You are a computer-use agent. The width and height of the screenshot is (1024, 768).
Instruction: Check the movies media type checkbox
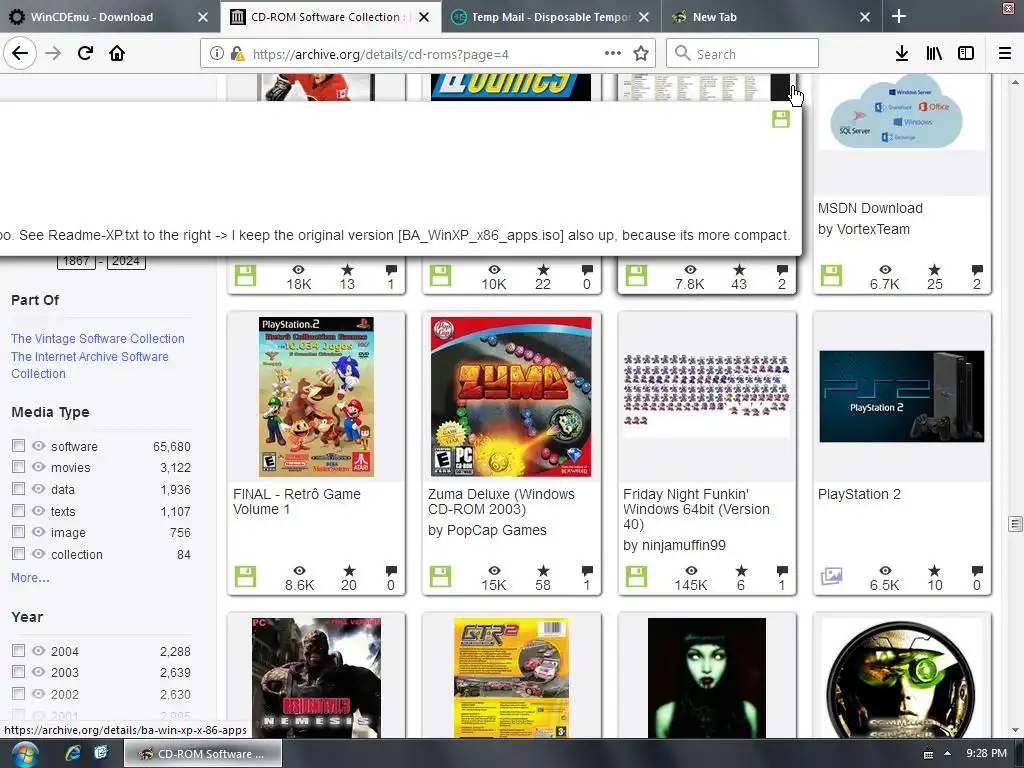18,466
